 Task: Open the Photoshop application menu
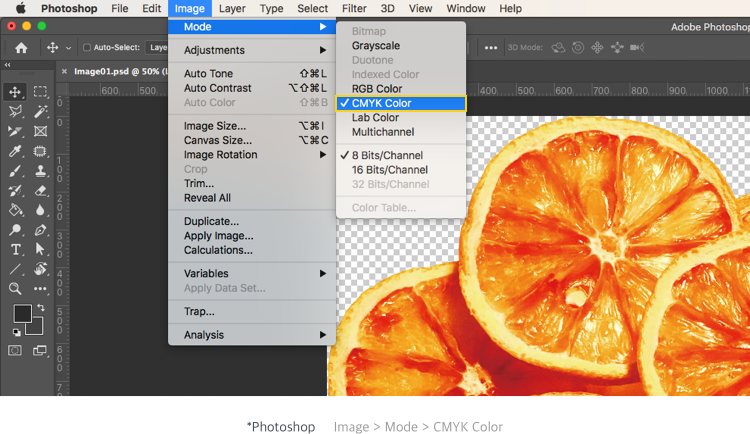pos(69,9)
